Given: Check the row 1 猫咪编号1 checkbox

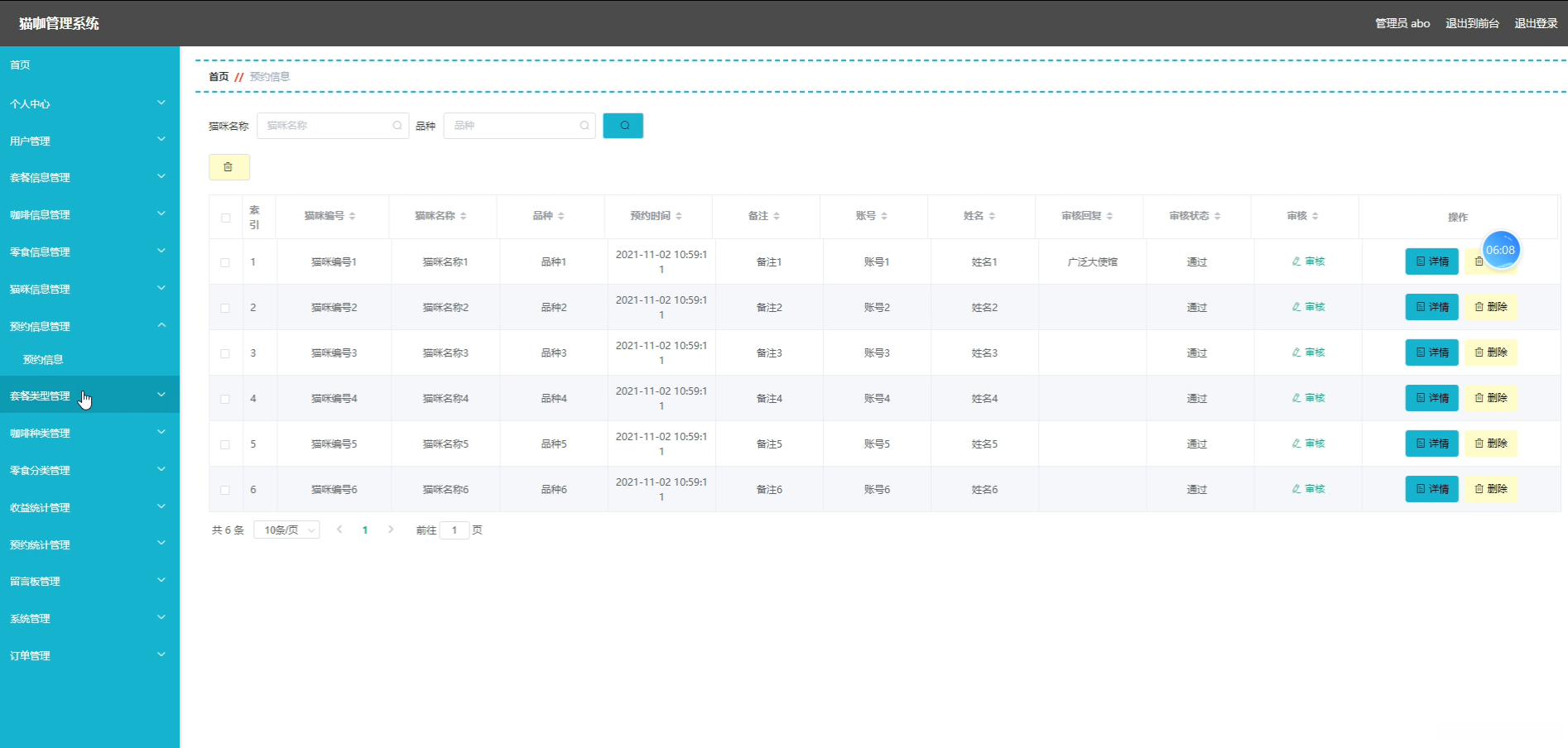Looking at the screenshot, I should click(225, 262).
